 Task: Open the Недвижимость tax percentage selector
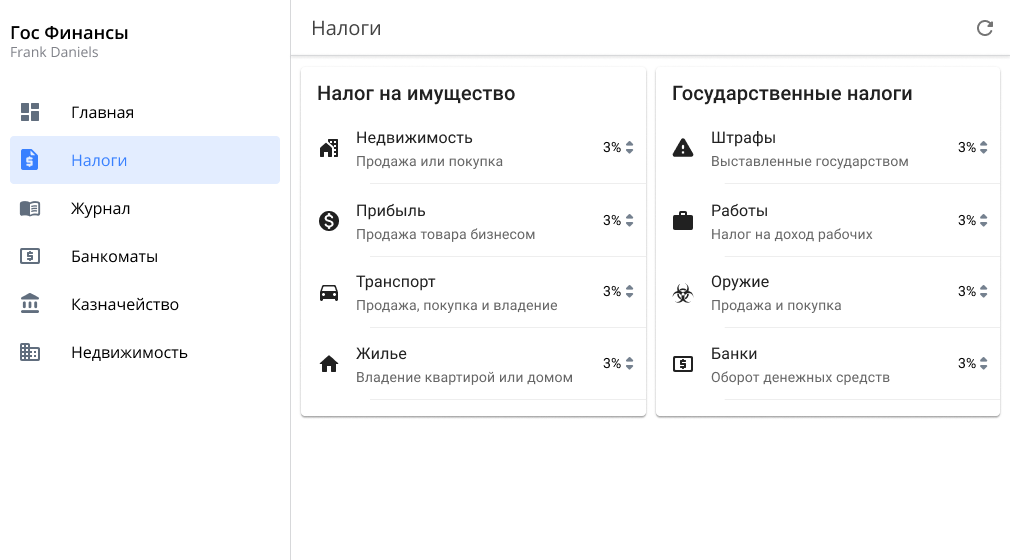(618, 148)
